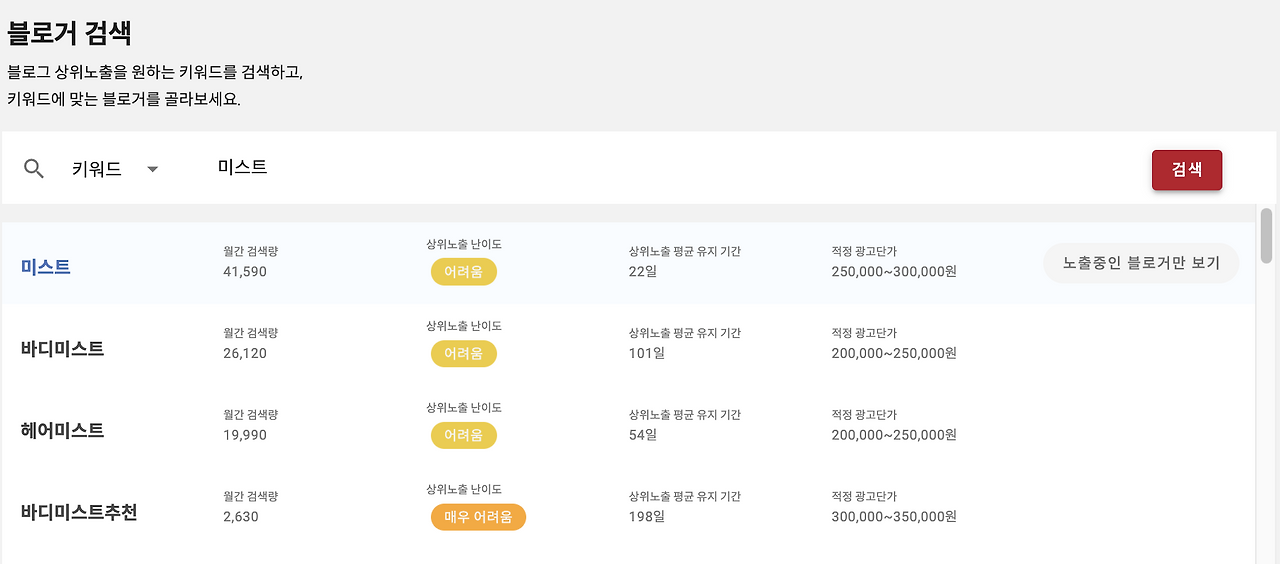Click ad price 300,000~350,000원
This screenshot has width=1280, height=564.
pos(894,517)
